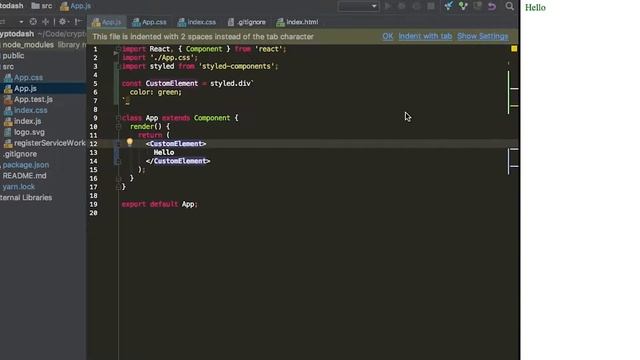Image resolution: width=640 pixels, height=360 pixels.
Task: Open the run configuration dropdown
Action: tap(358, 6)
